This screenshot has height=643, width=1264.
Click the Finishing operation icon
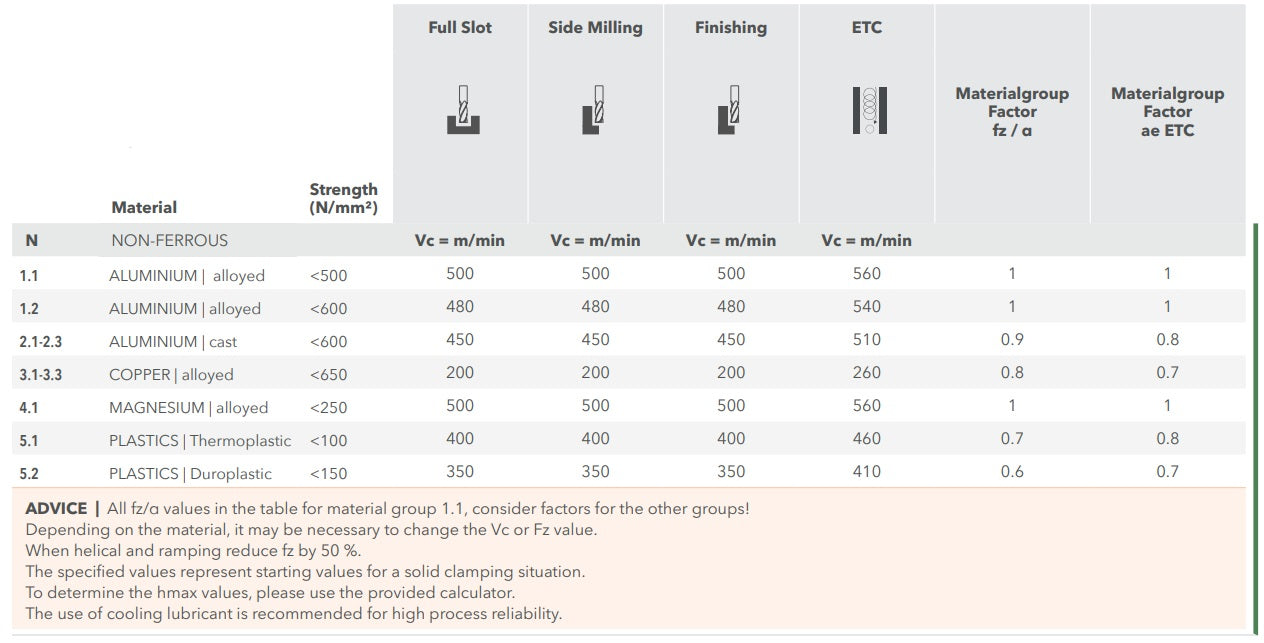click(730, 110)
